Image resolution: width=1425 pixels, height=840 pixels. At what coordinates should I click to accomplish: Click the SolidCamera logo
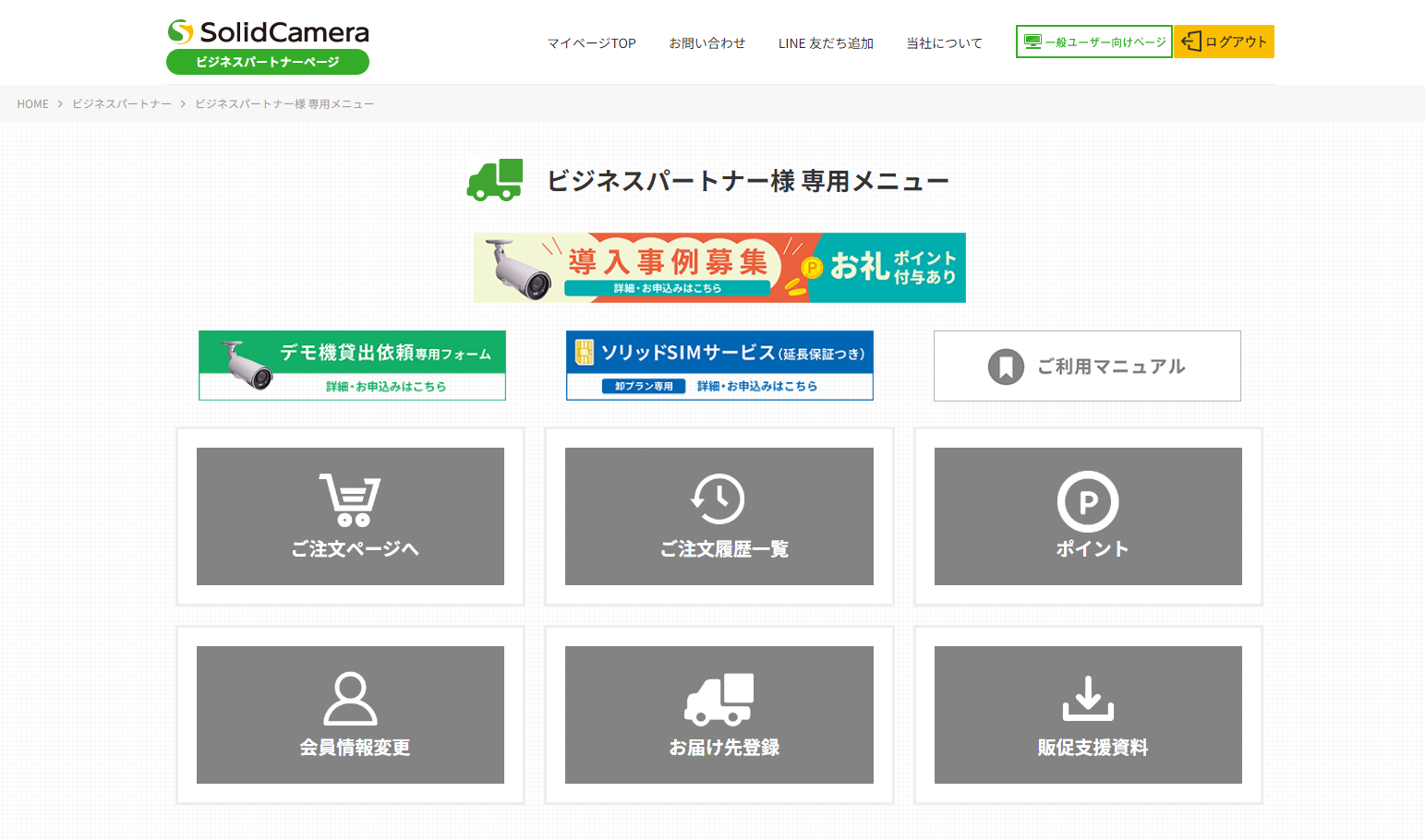(x=268, y=32)
